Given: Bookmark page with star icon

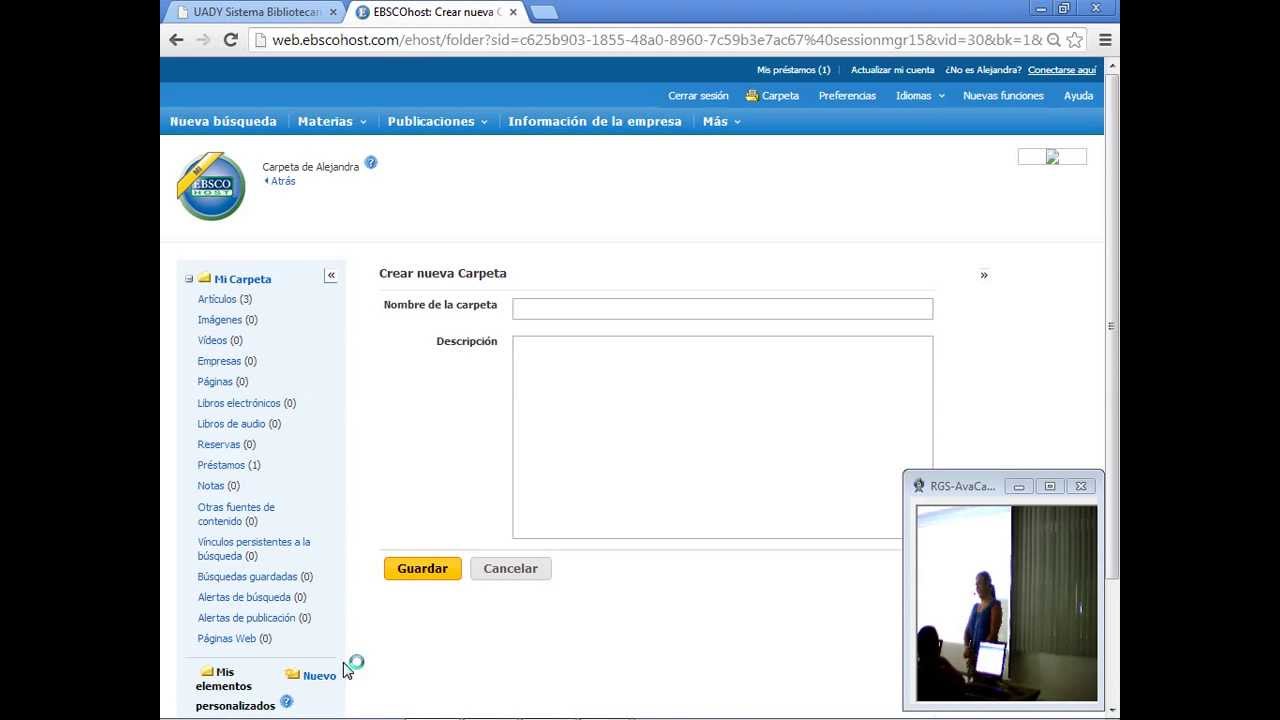Looking at the screenshot, I should (1075, 40).
